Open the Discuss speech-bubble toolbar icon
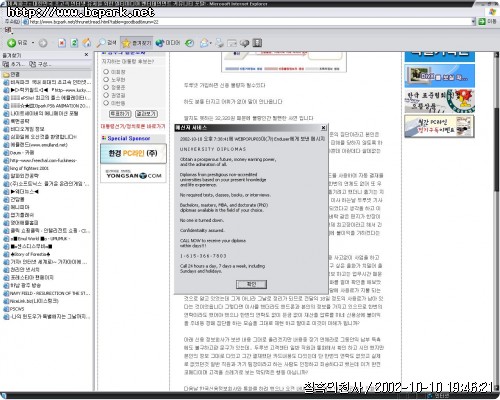500x400 pixels. tap(244, 43)
